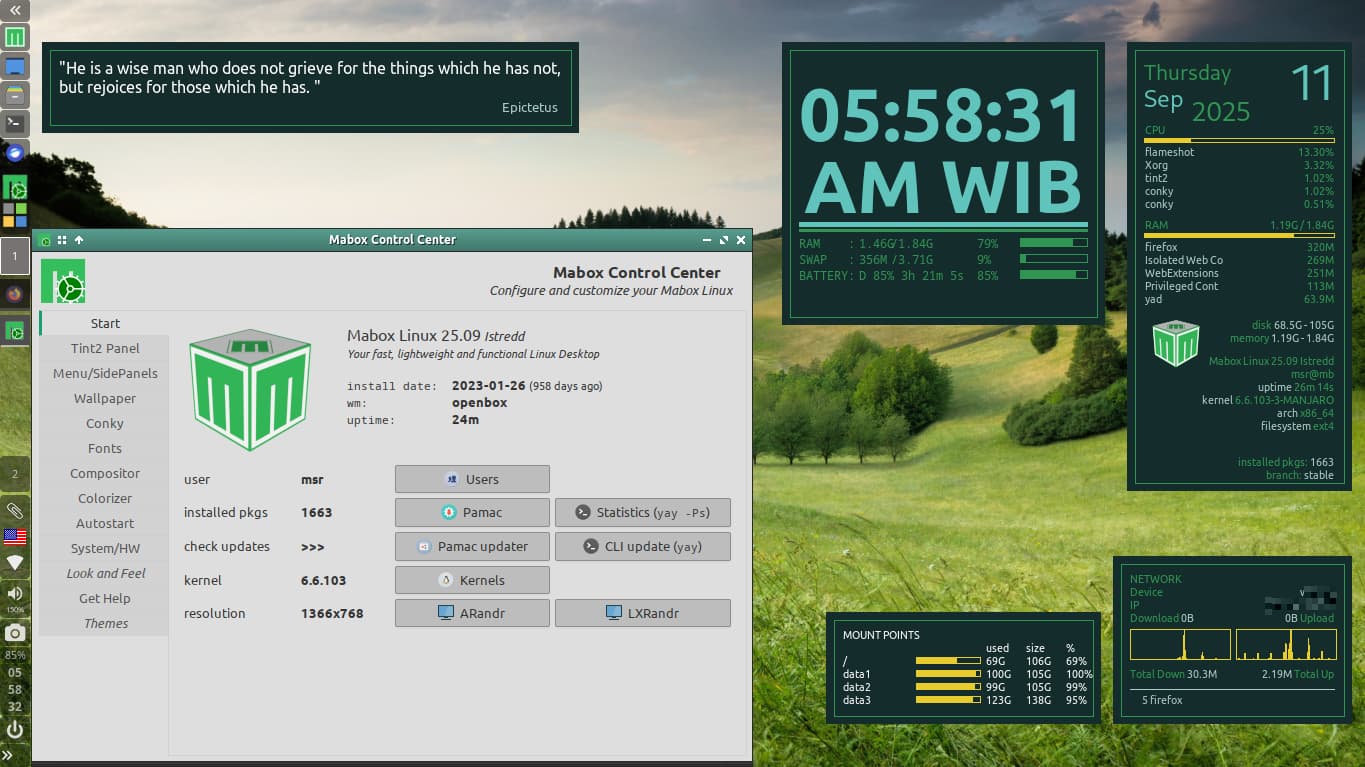This screenshot has height=767, width=1365.
Task: Open the Mabox main menu icon
Action: coord(15,38)
